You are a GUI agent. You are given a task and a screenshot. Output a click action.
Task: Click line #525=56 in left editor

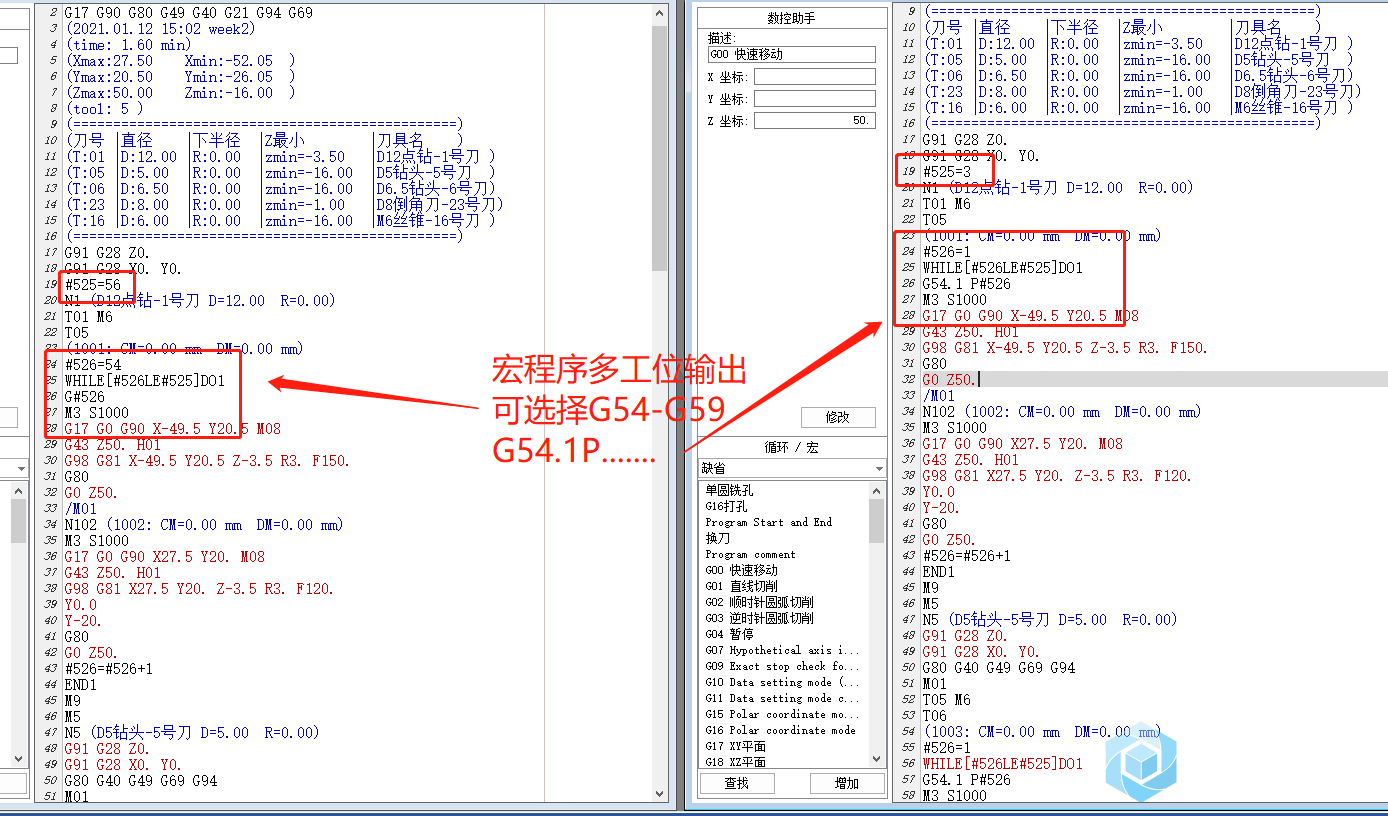tap(93, 285)
